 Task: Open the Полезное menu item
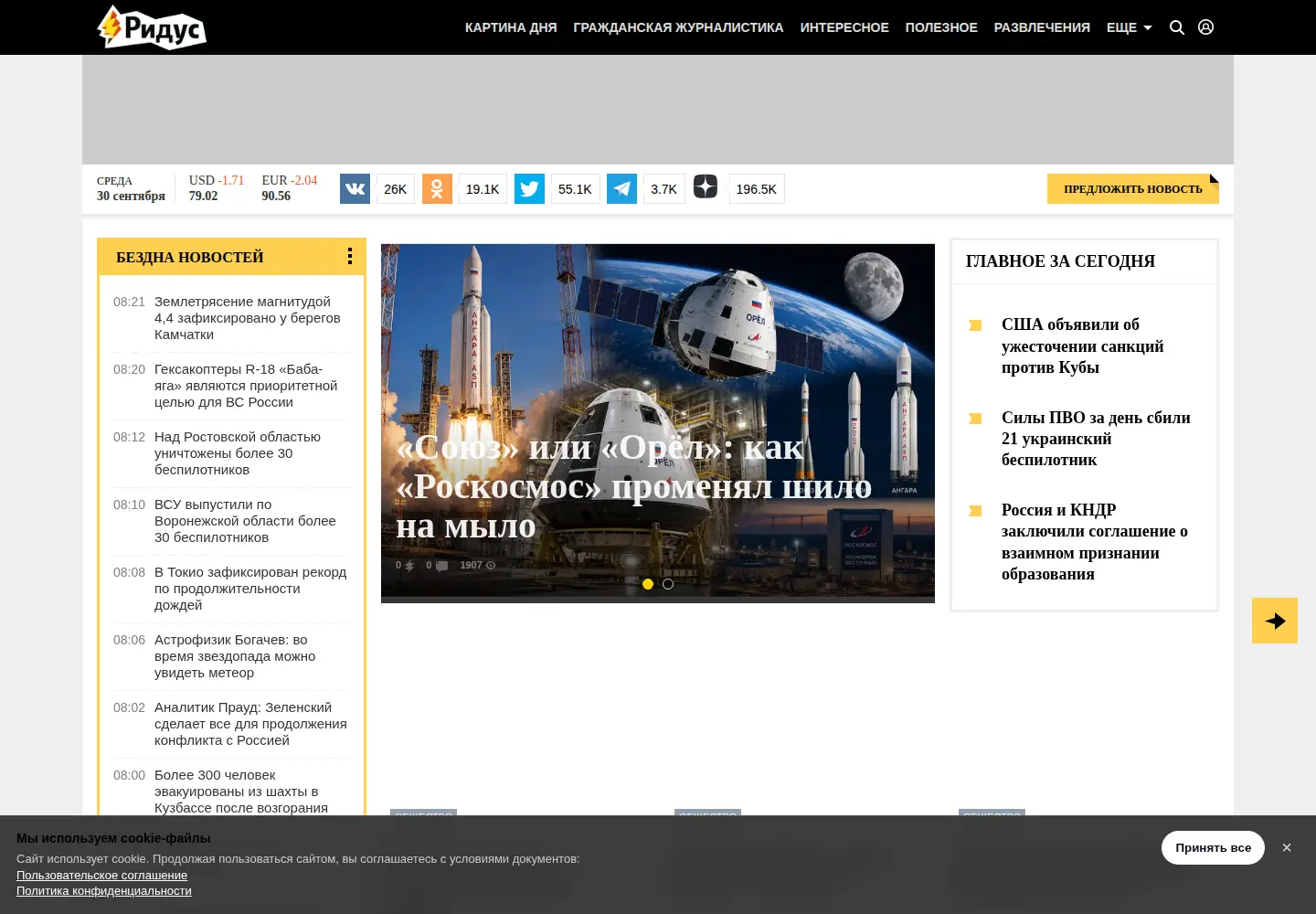pyautogui.click(x=941, y=27)
